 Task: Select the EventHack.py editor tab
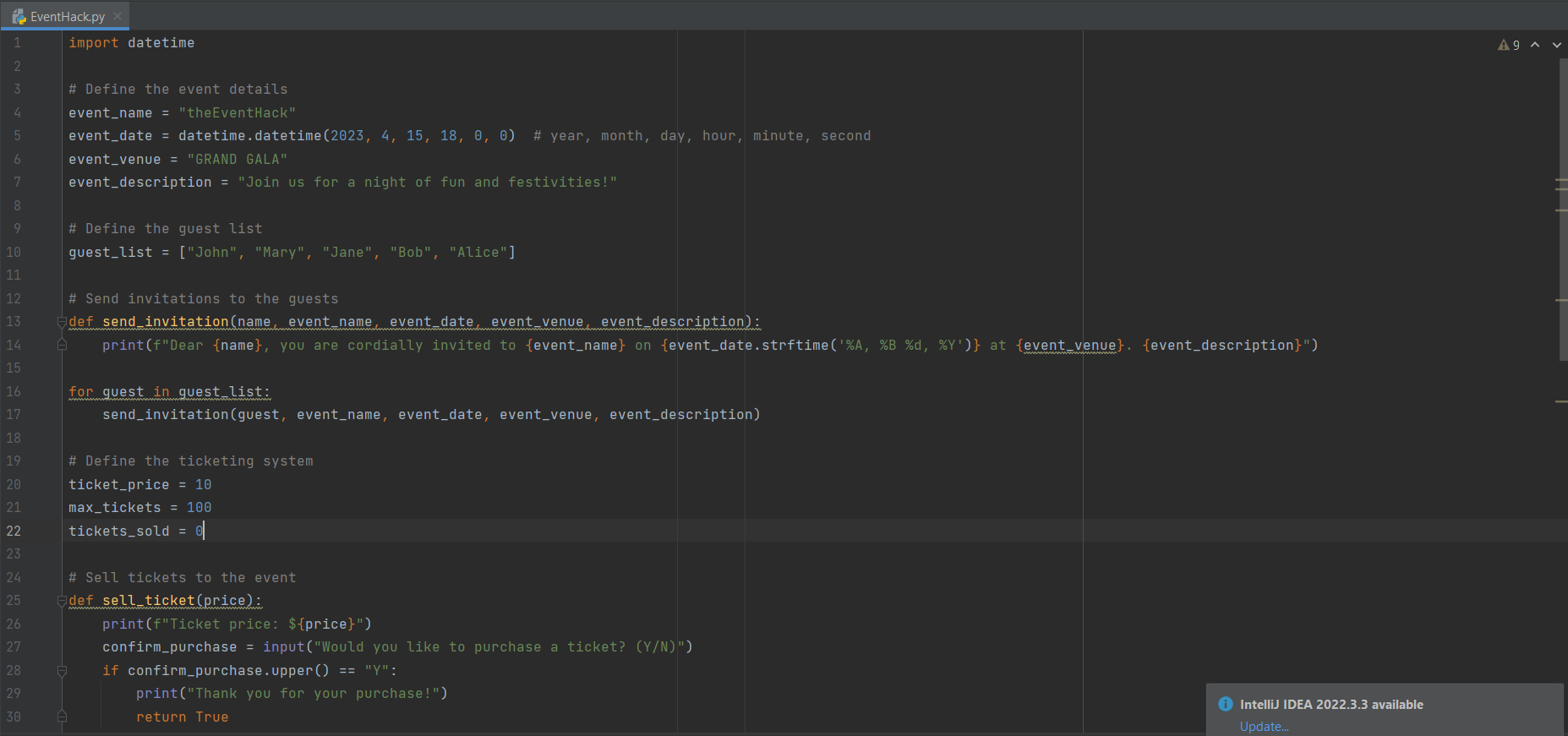66,16
